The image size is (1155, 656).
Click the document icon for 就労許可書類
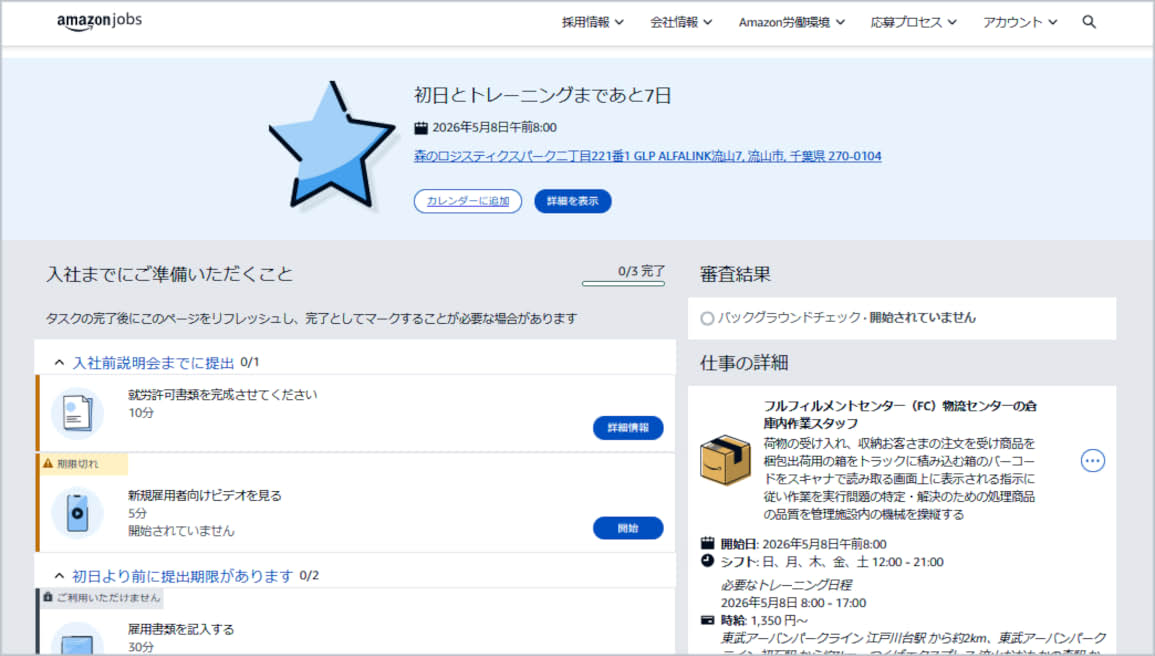pos(77,412)
